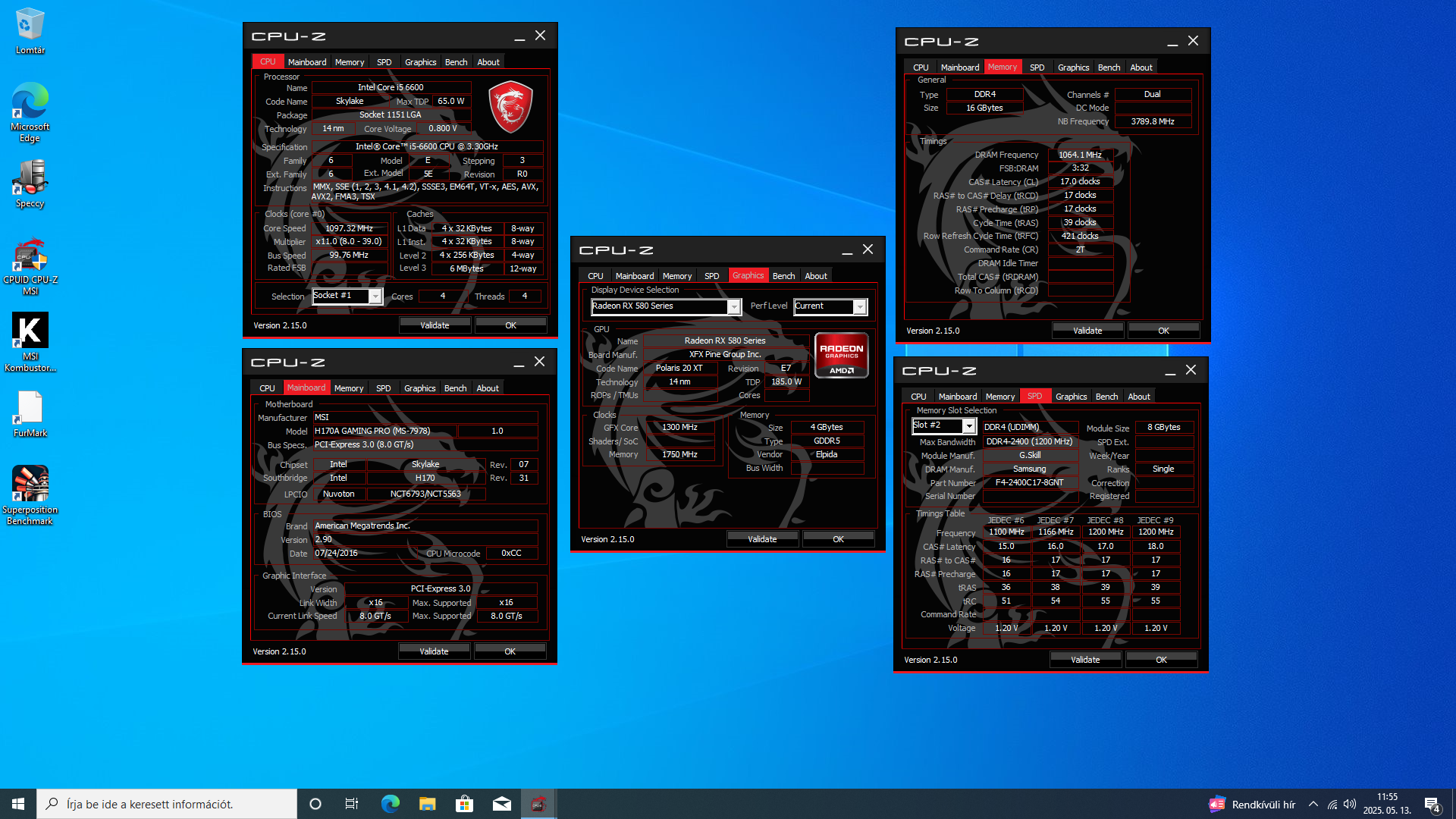1456x819 pixels.
Task: Expand Radeon RX 580 Series device dropdown
Action: [666, 306]
